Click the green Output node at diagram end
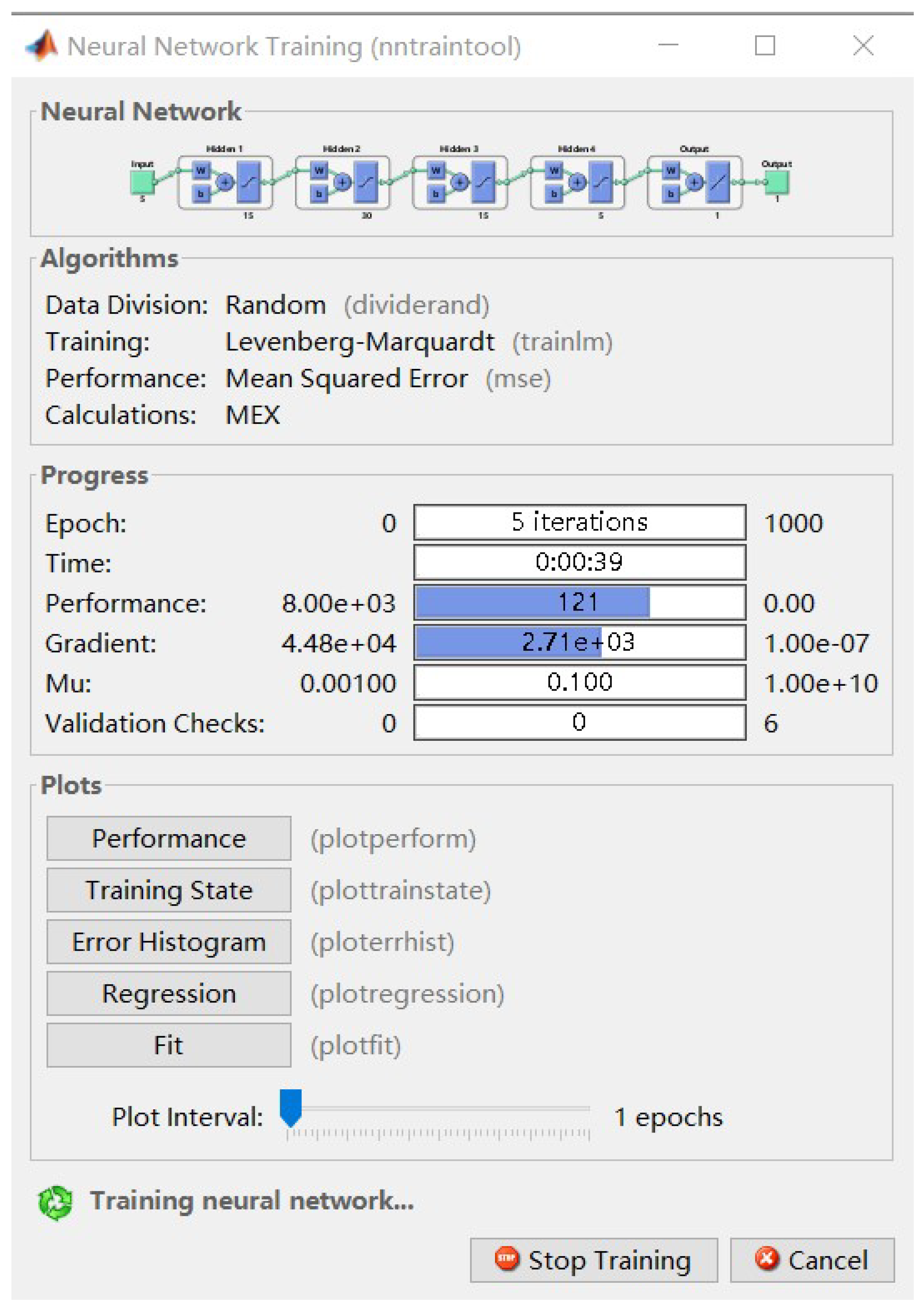Viewport: 924px width, 1314px height. coord(777,182)
